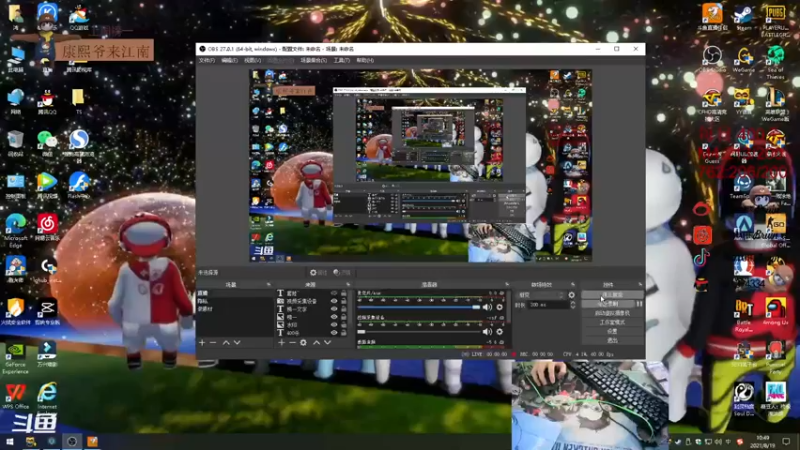Pause recording with the pause icon
Image resolution: width=800 pixels, height=450 pixels.
coord(639,304)
